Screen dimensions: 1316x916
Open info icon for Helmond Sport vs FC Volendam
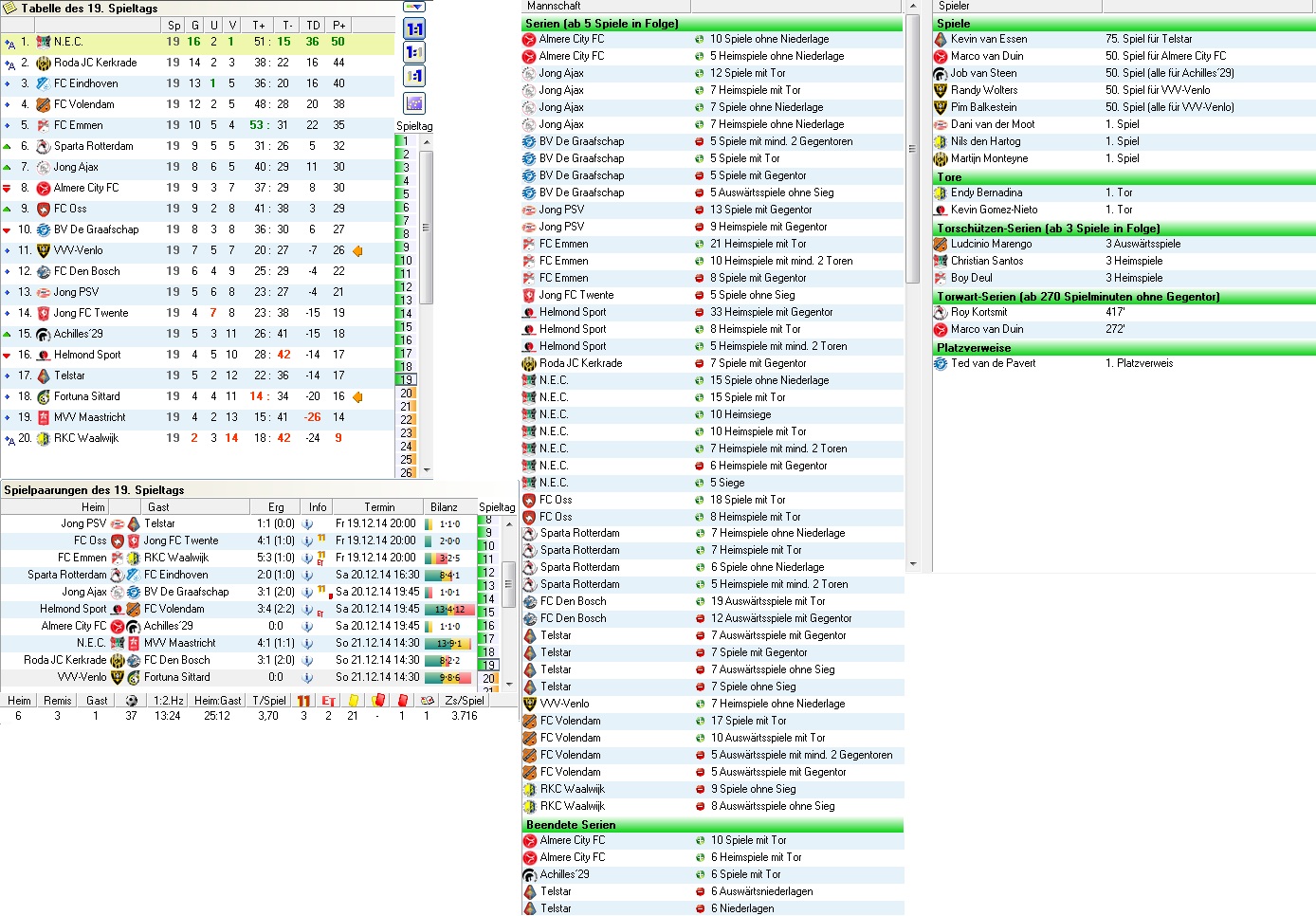pos(307,609)
